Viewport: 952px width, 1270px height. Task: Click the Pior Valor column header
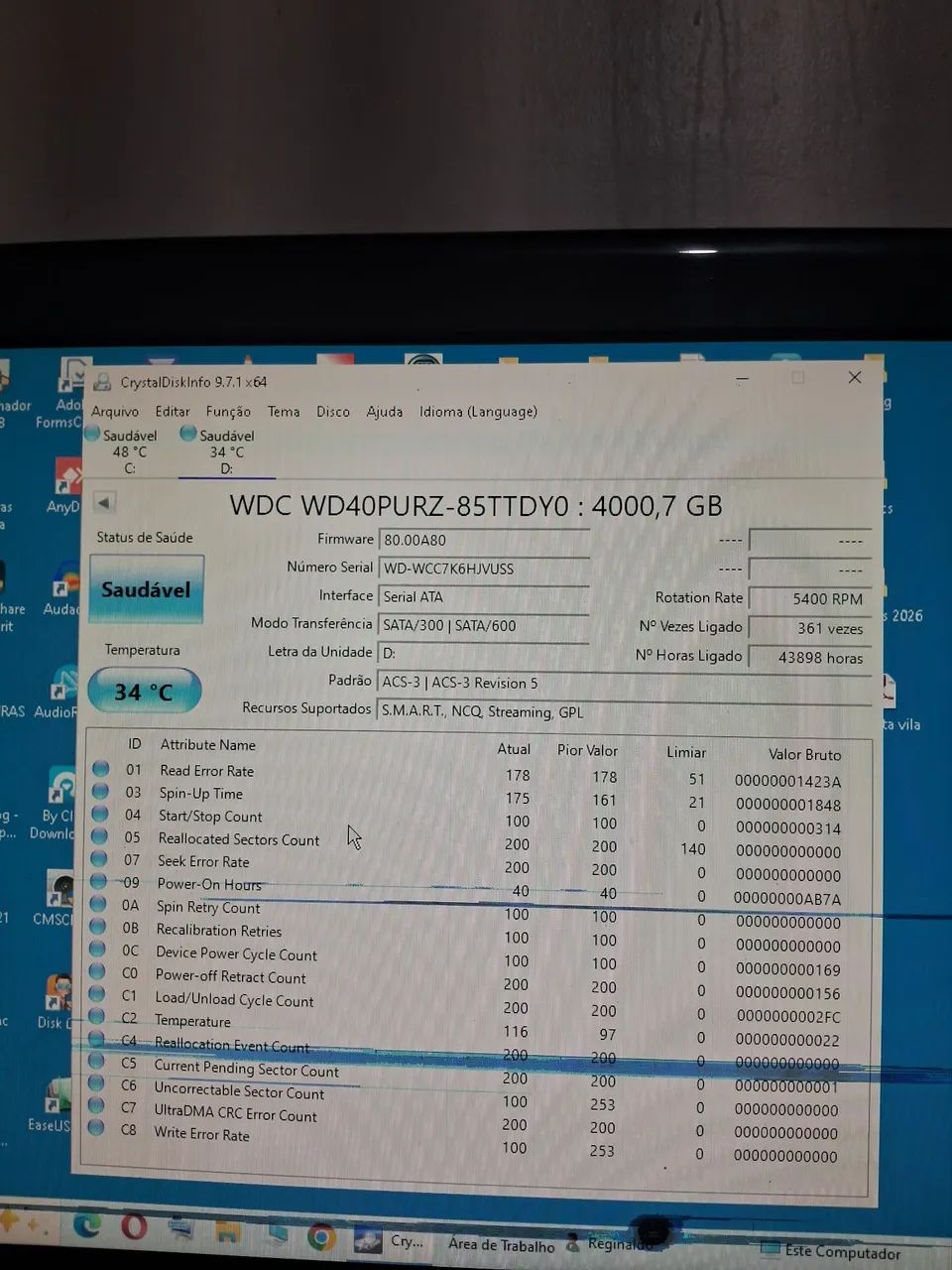click(587, 750)
